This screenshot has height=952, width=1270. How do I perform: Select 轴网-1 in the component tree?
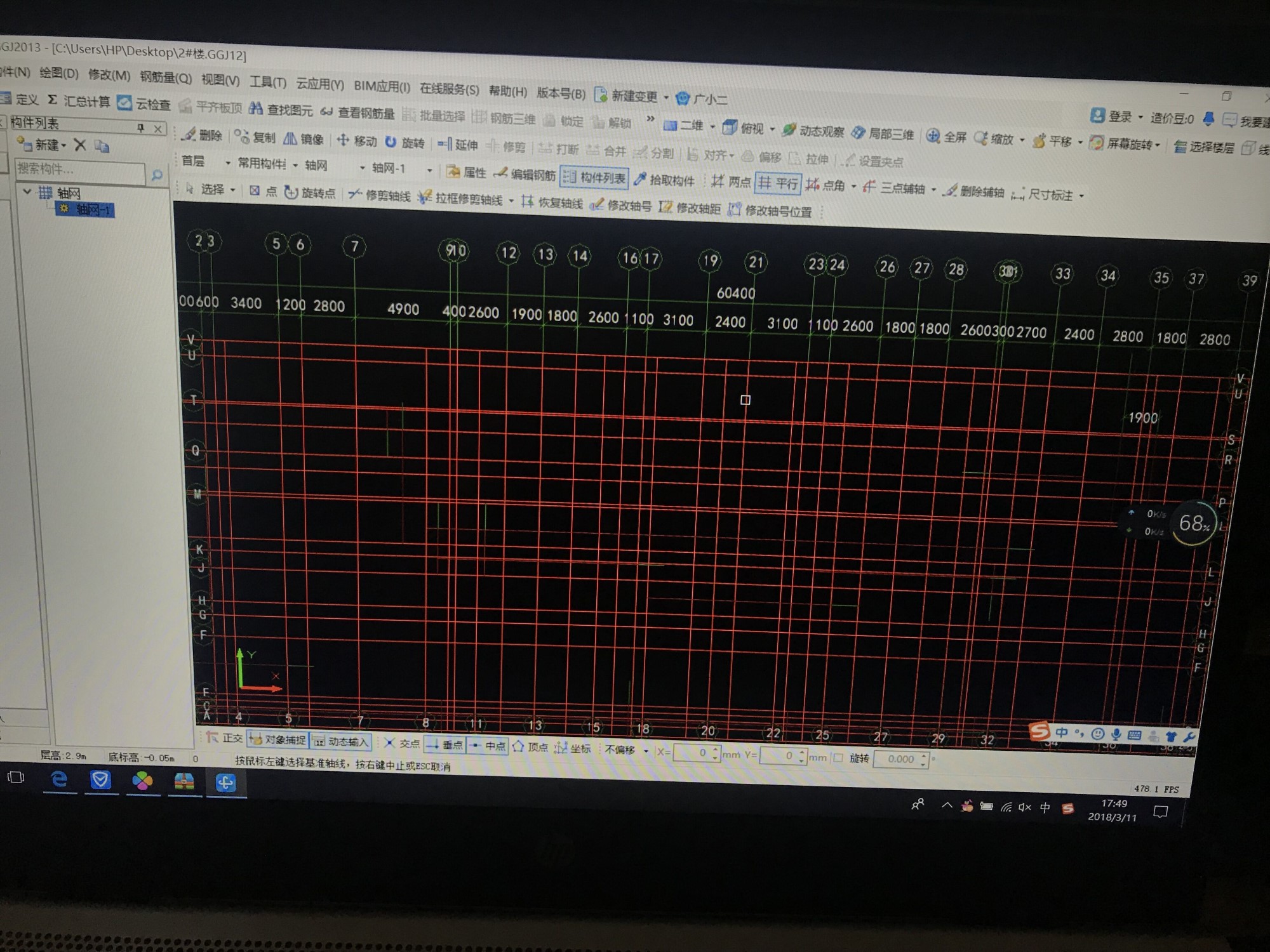tap(85, 209)
